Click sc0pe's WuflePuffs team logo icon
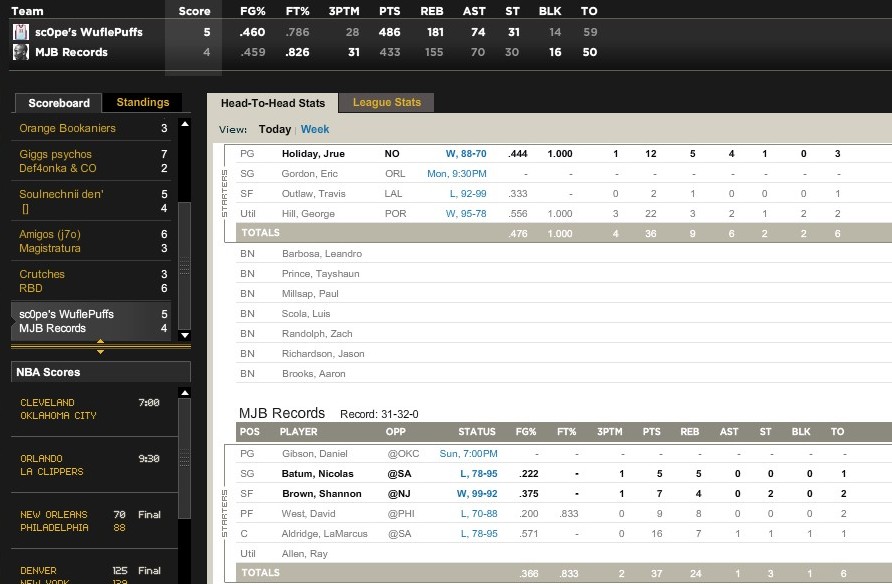 pos(21,32)
